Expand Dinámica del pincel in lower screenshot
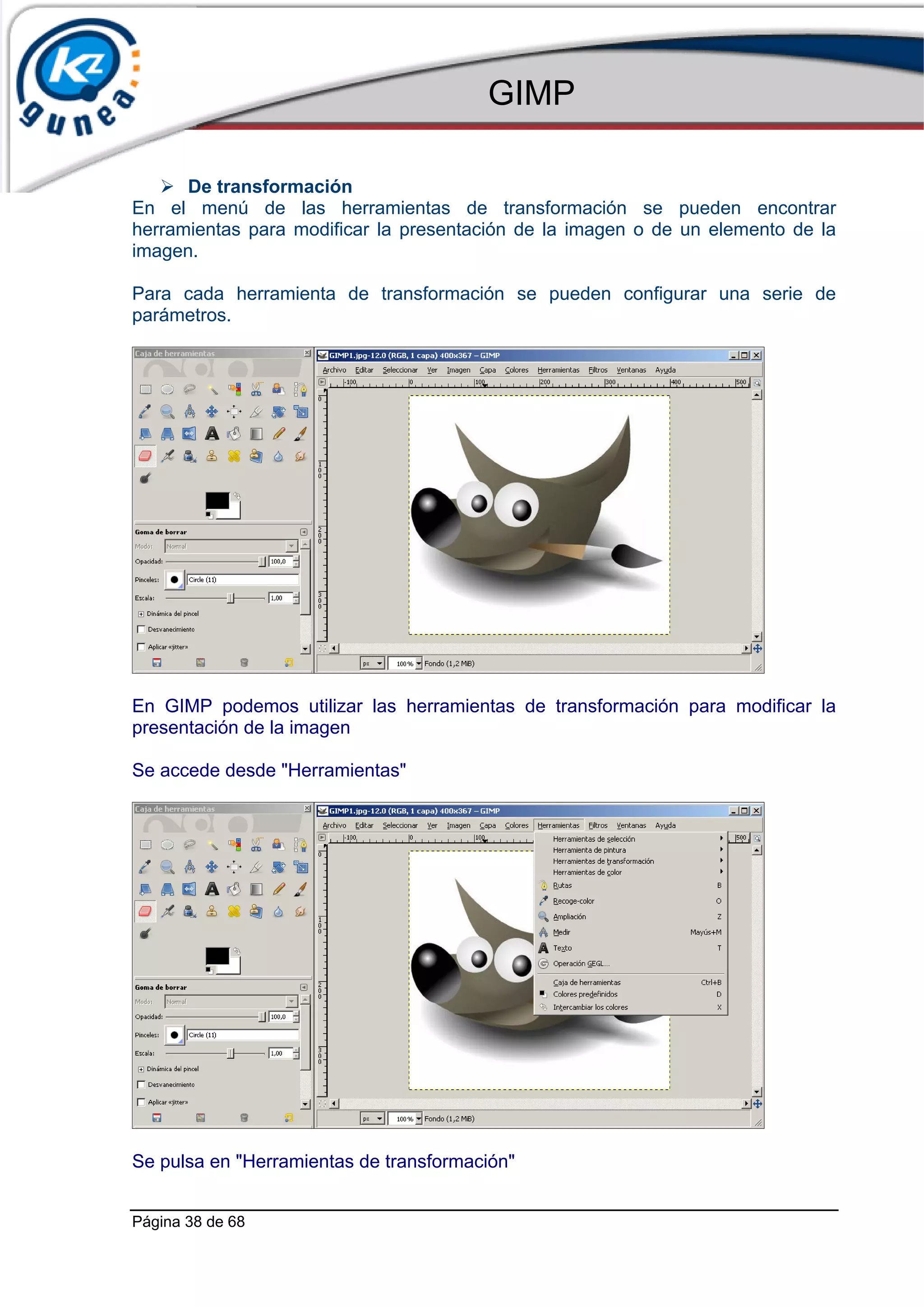924x1307 pixels. [141, 1070]
